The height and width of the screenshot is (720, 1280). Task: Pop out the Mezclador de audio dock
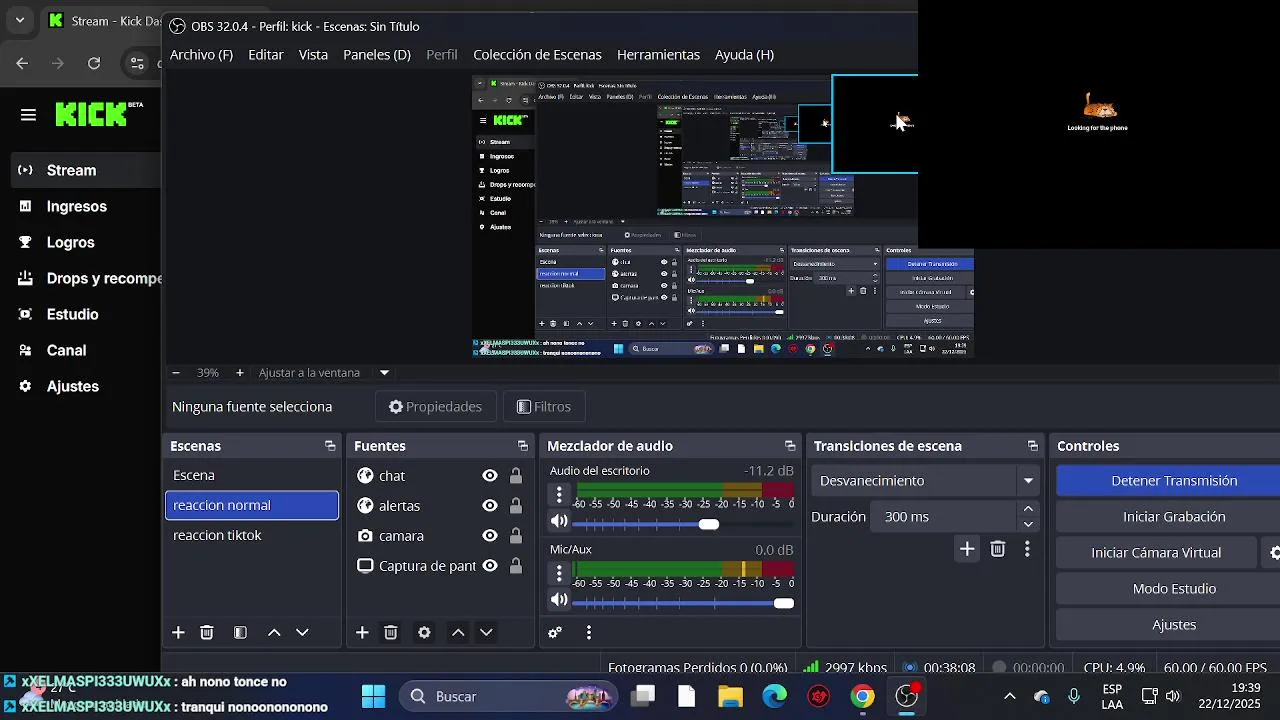click(x=790, y=446)
